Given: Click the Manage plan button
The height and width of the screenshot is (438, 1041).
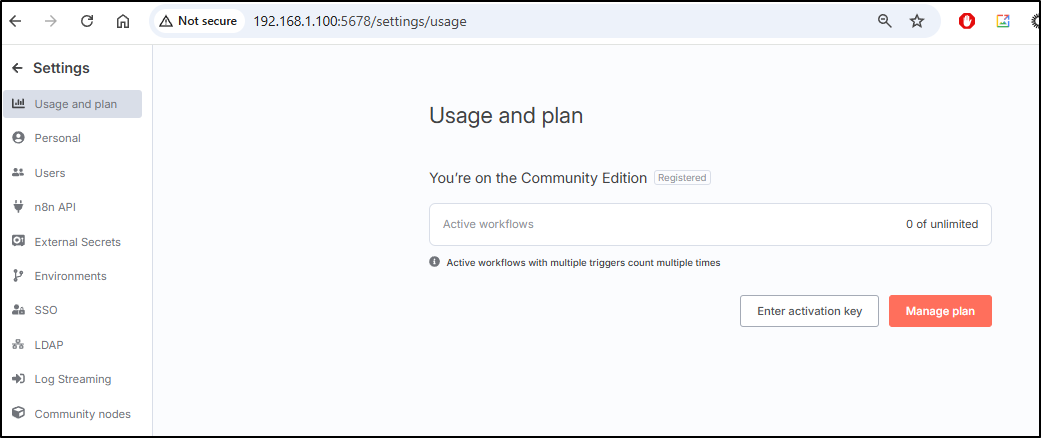Looking at the screenshot, I should 940,311.
